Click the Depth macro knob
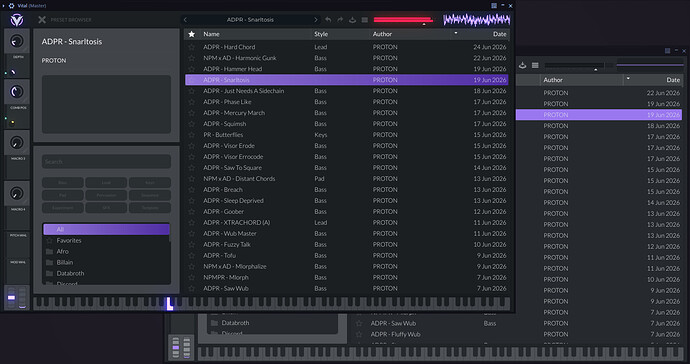This screenshot has width=690, height=364. coord(17,41)
